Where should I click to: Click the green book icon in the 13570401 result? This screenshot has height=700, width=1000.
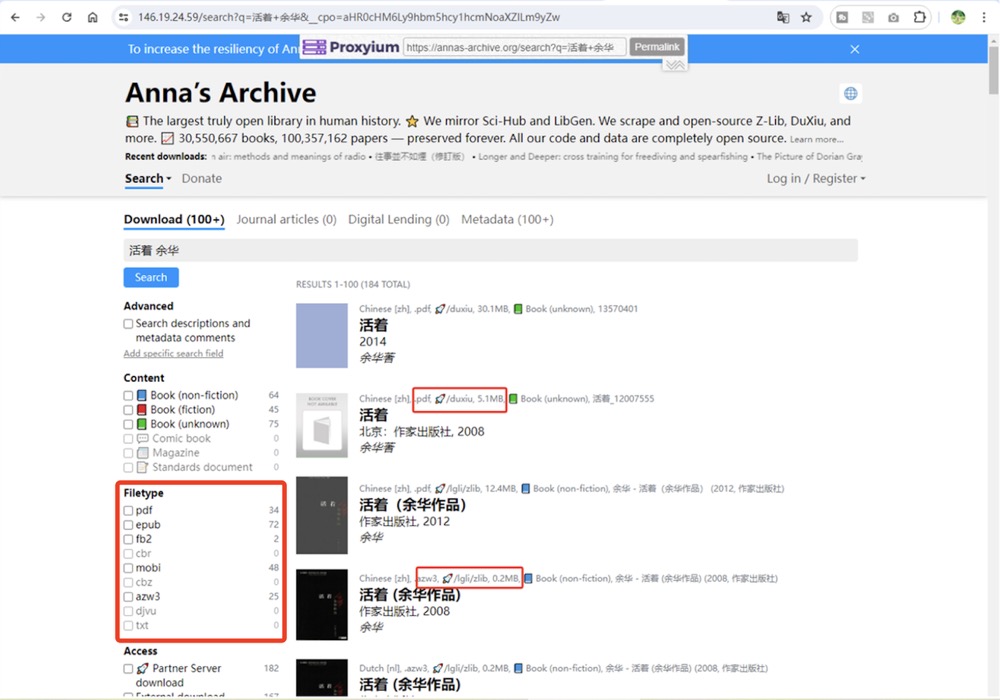[518, 309]
